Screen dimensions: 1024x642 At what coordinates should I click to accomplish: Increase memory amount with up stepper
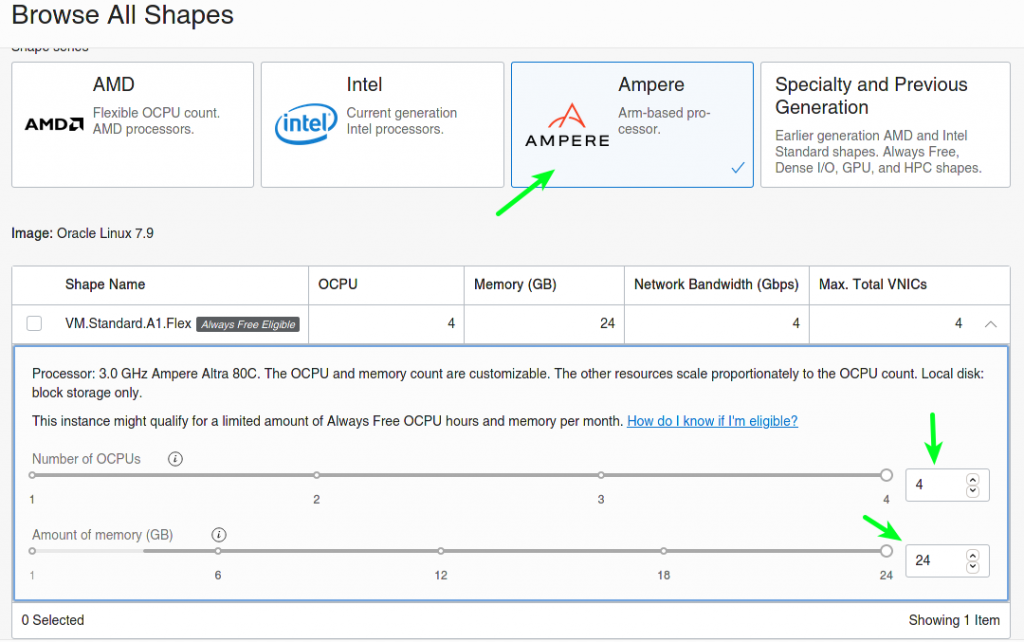[x=973, y=555]
